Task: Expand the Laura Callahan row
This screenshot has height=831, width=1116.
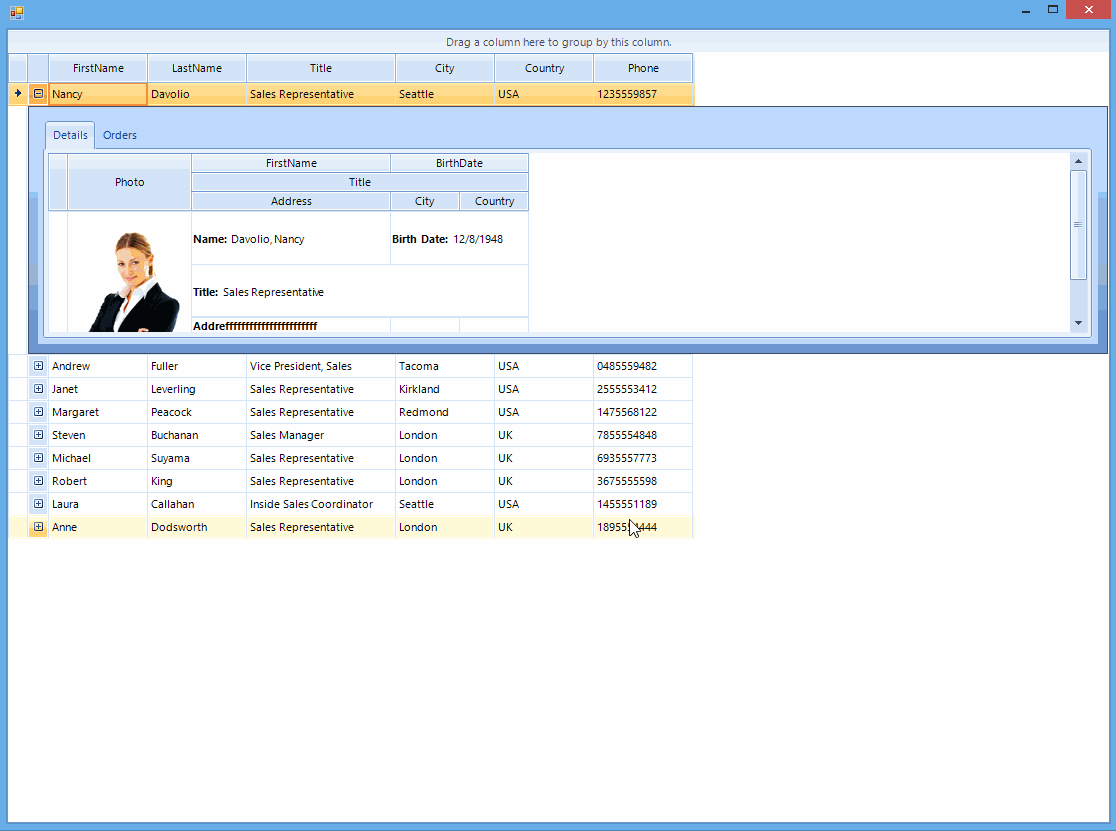Action: 38,504
